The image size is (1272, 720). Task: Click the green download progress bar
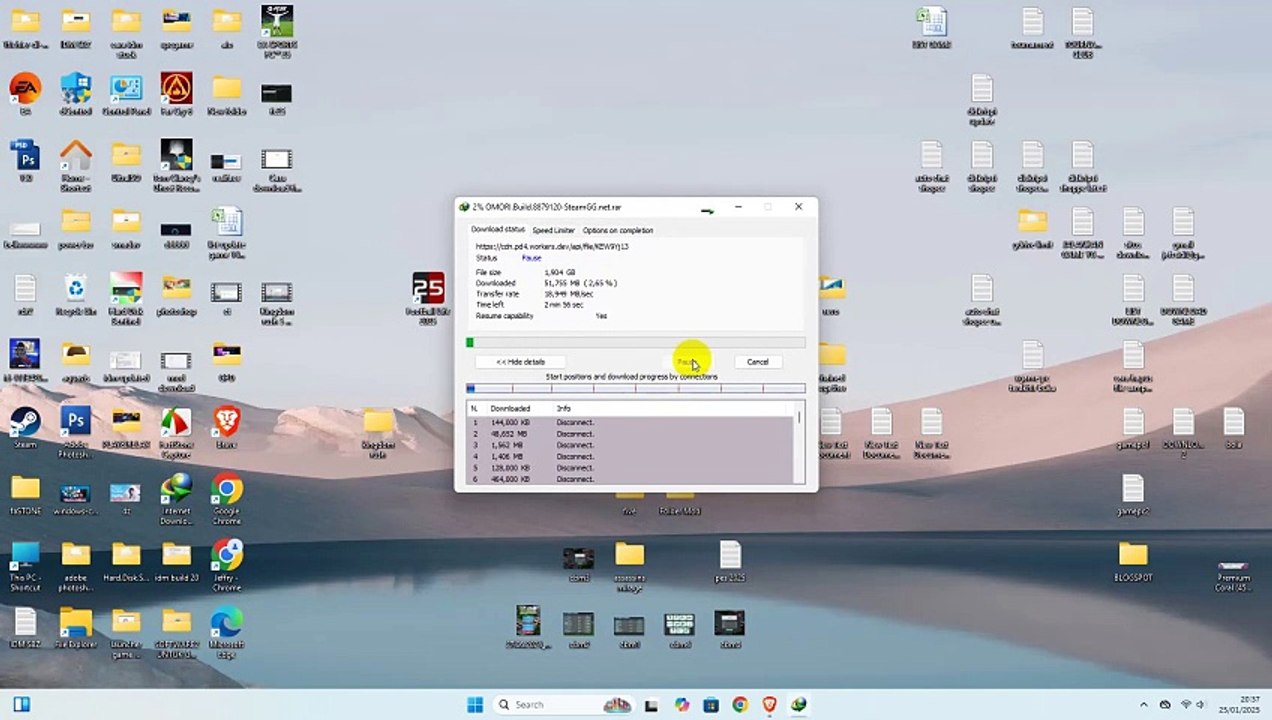[635, 343]
